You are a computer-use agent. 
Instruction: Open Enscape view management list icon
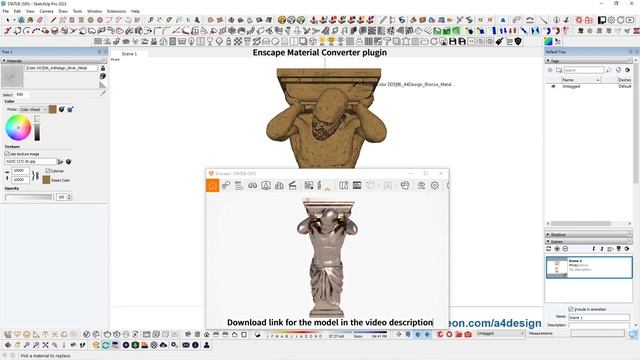tap(239, 185)
